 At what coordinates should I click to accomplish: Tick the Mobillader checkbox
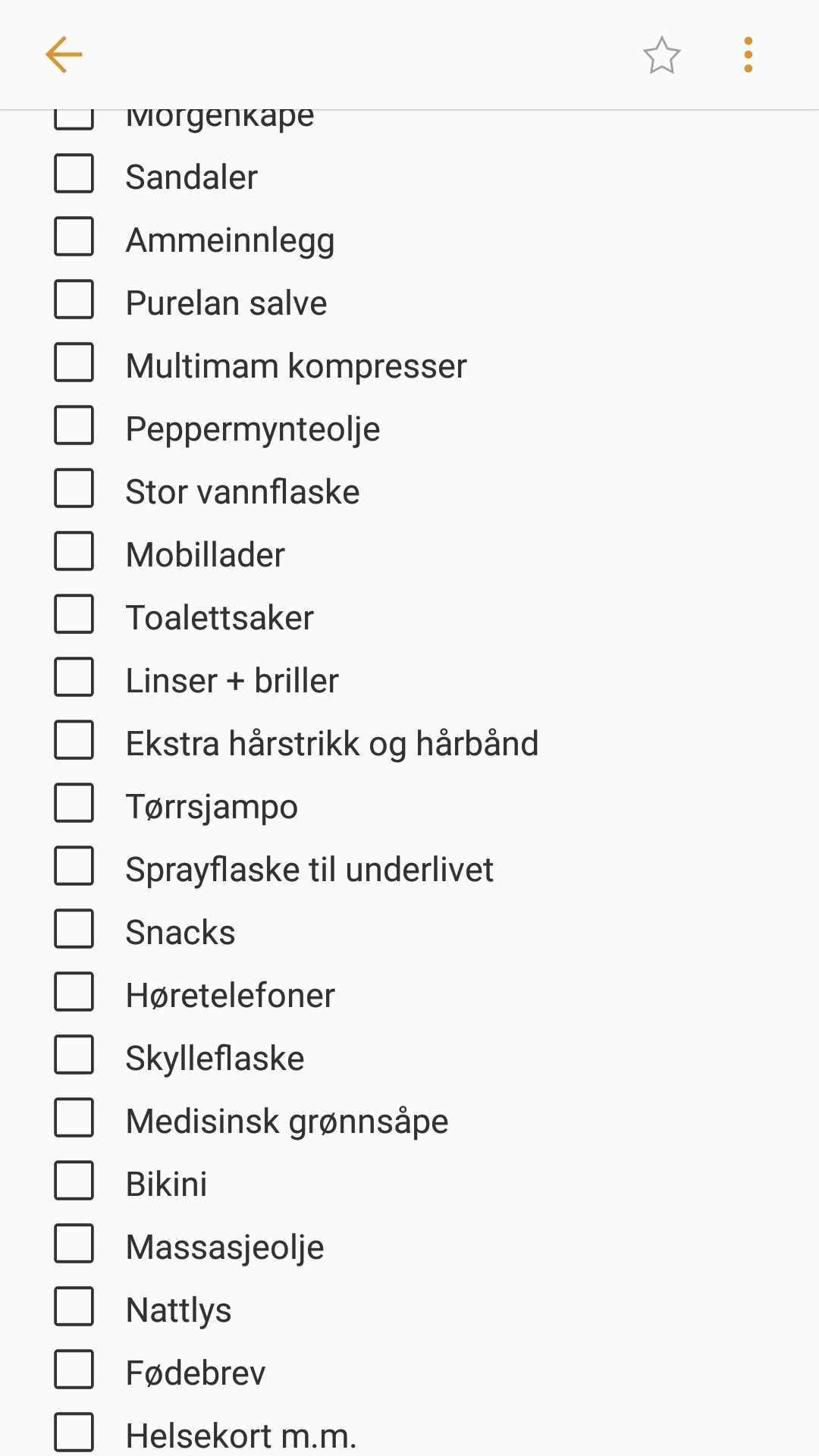[74, 551]
